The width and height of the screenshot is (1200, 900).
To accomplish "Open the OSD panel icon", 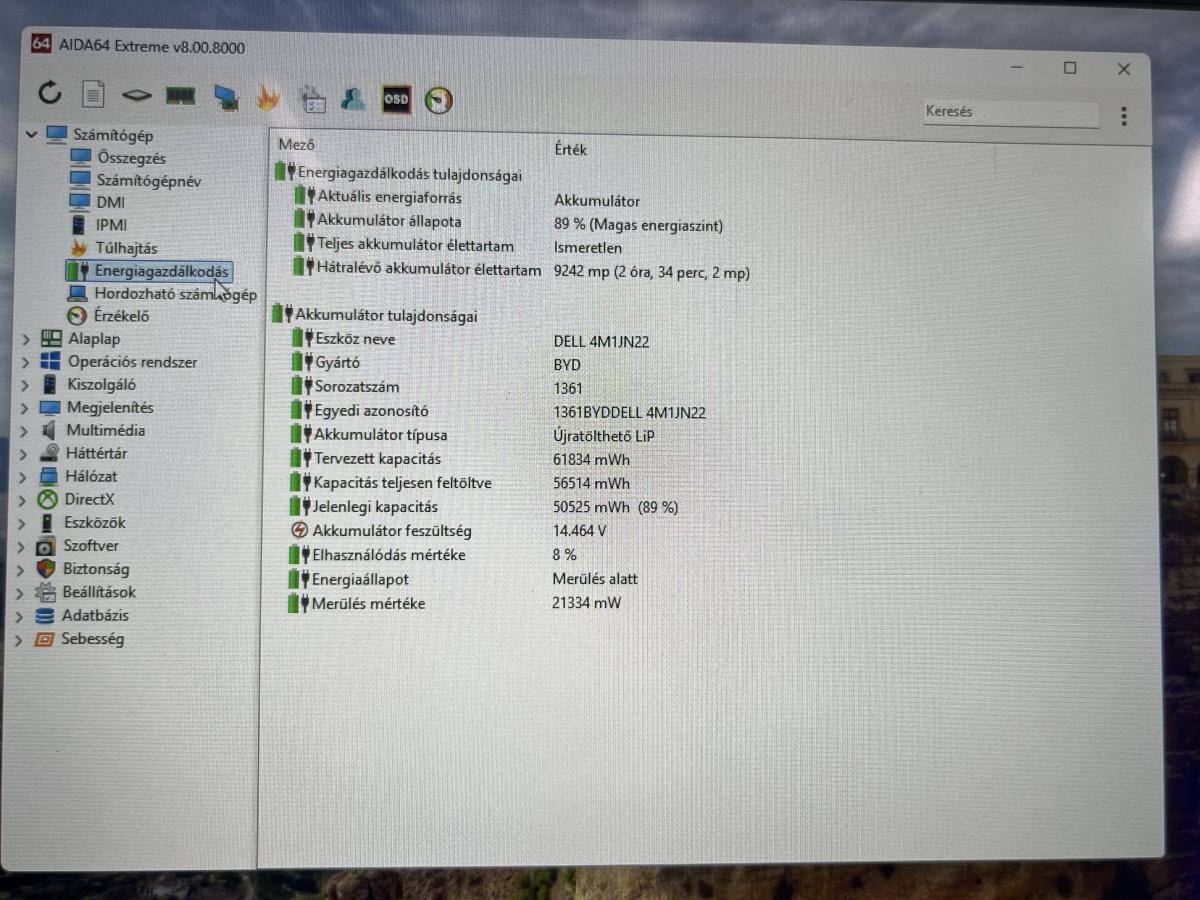I will pyautogui.click(x=396, y=99).
